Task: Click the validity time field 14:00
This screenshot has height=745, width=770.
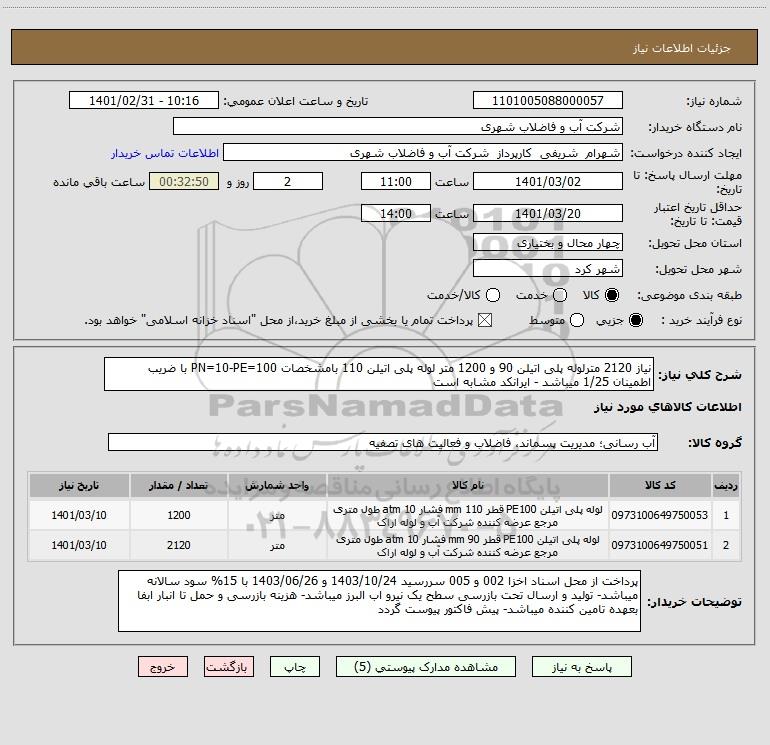Action: coord(396,213)
